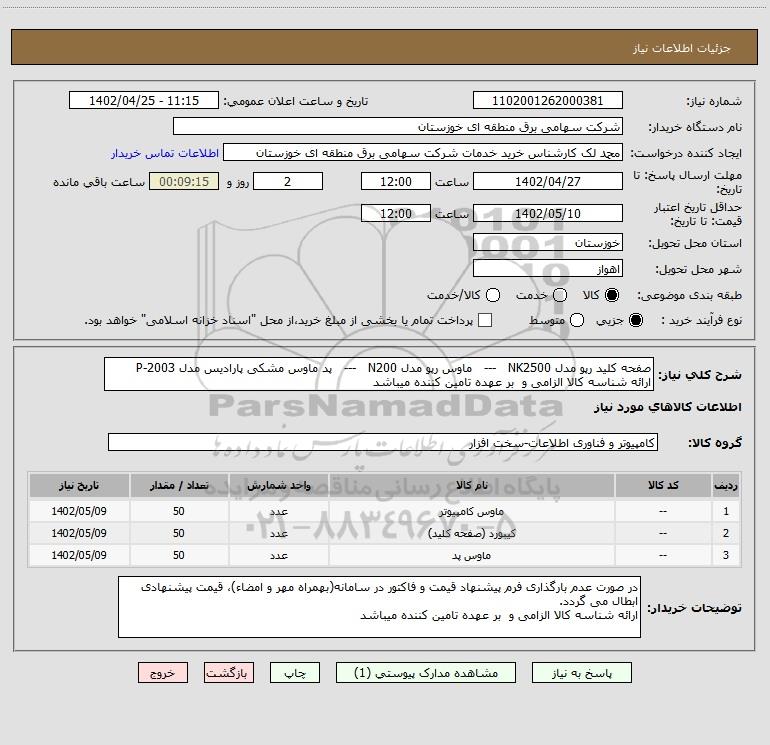Click the گروه کالا field کامپیوتر و فناوری اطلاعات
Image resolution: width=770 pixels, height=745 pixels.
383,442
